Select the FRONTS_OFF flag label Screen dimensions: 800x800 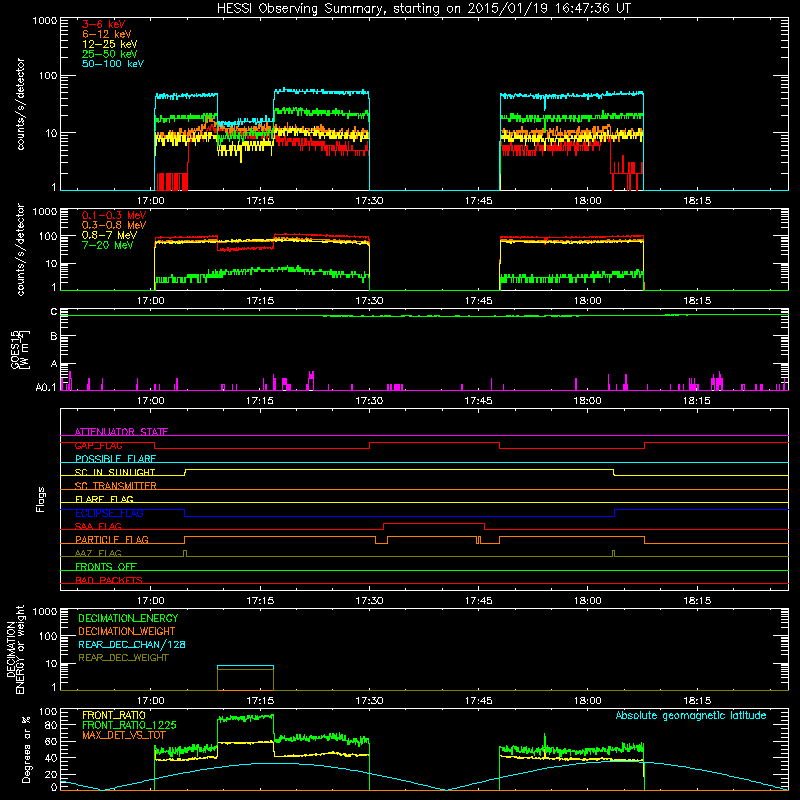pos(106,566)
